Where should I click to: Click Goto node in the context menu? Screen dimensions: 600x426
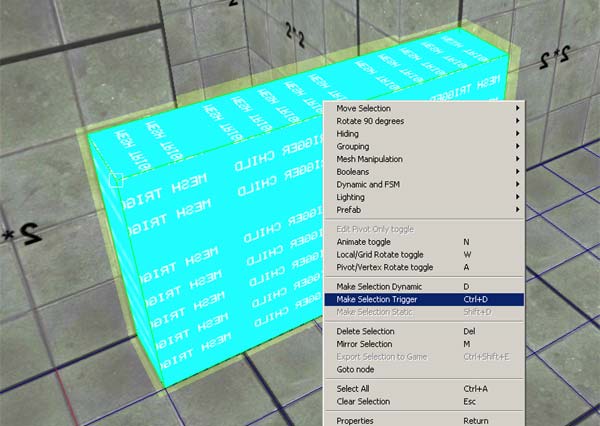[x=355, y=369]
